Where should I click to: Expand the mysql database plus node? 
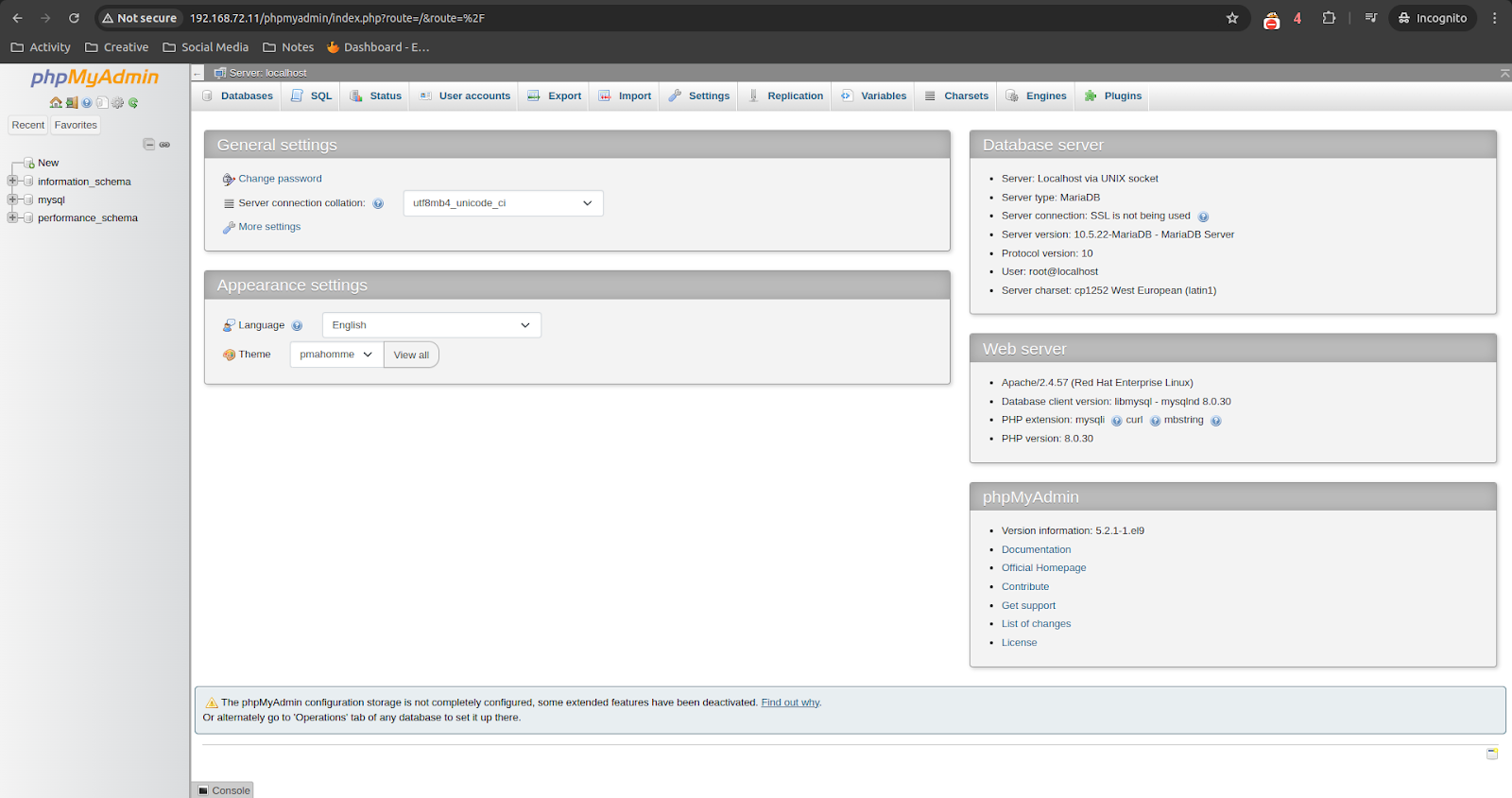pyautogui.click(x=12, y=199)
